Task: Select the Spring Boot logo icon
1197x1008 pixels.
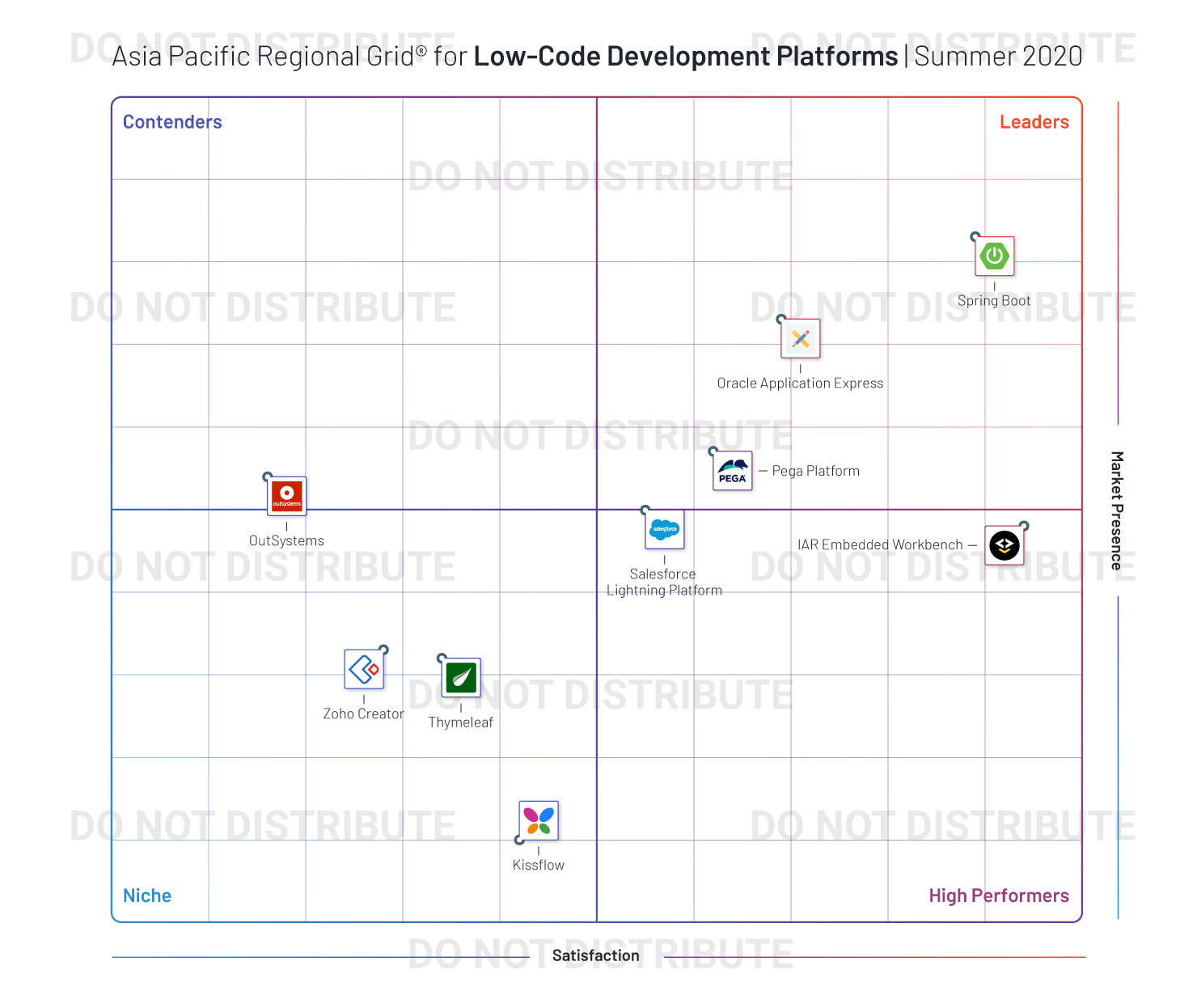Action: coord(994,256)
